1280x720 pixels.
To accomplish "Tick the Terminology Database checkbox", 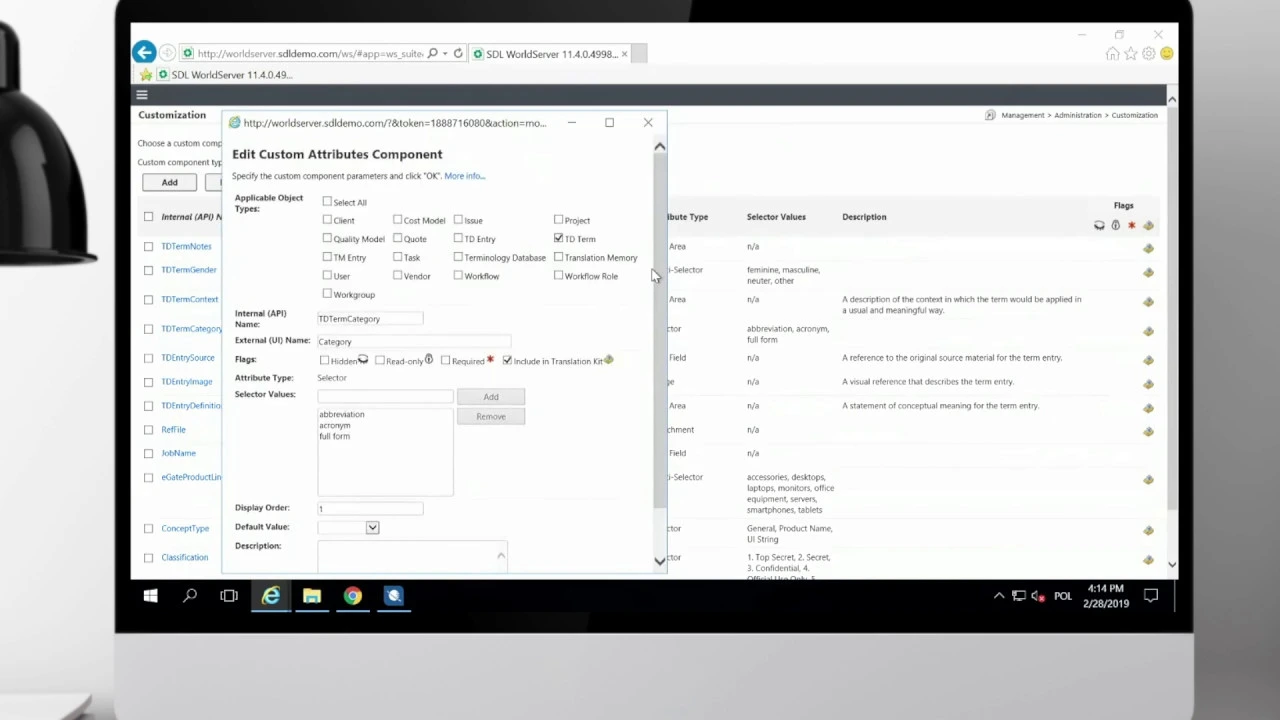I will (x=458, y=257).
